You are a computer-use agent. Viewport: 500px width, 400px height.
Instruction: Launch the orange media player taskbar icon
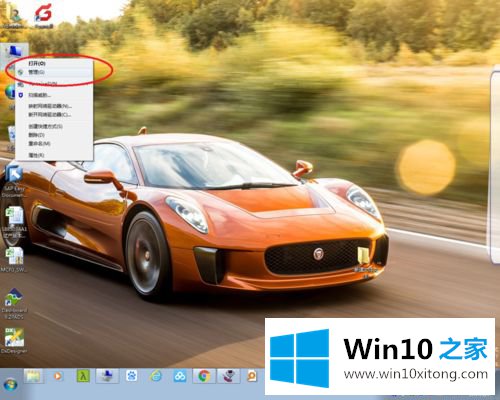(x=58, y=376)
